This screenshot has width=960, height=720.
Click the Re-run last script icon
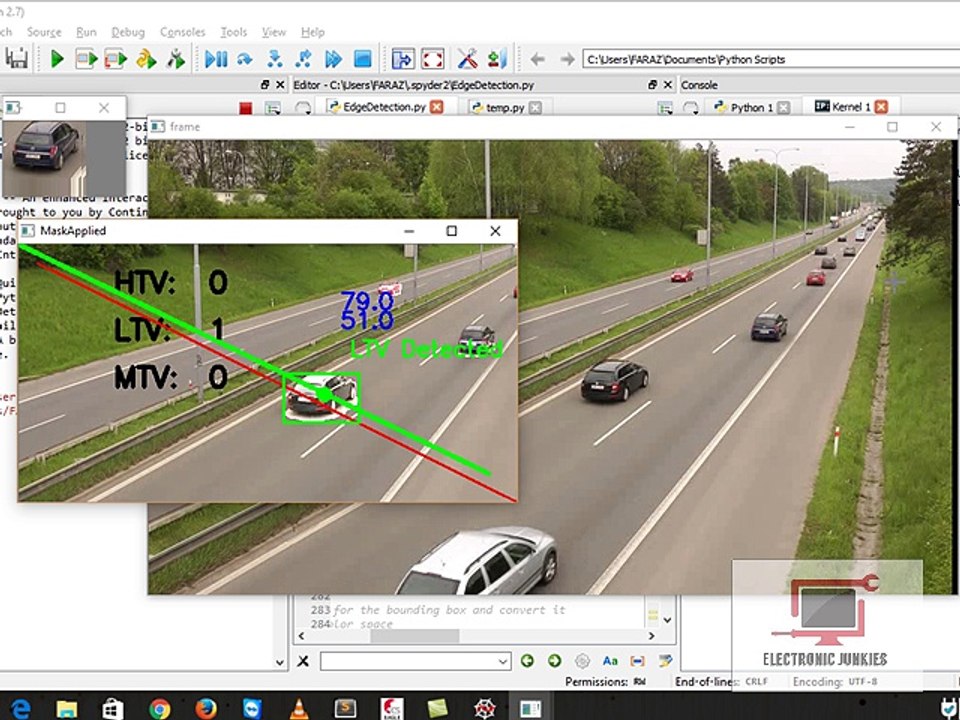tap(176, 59)
